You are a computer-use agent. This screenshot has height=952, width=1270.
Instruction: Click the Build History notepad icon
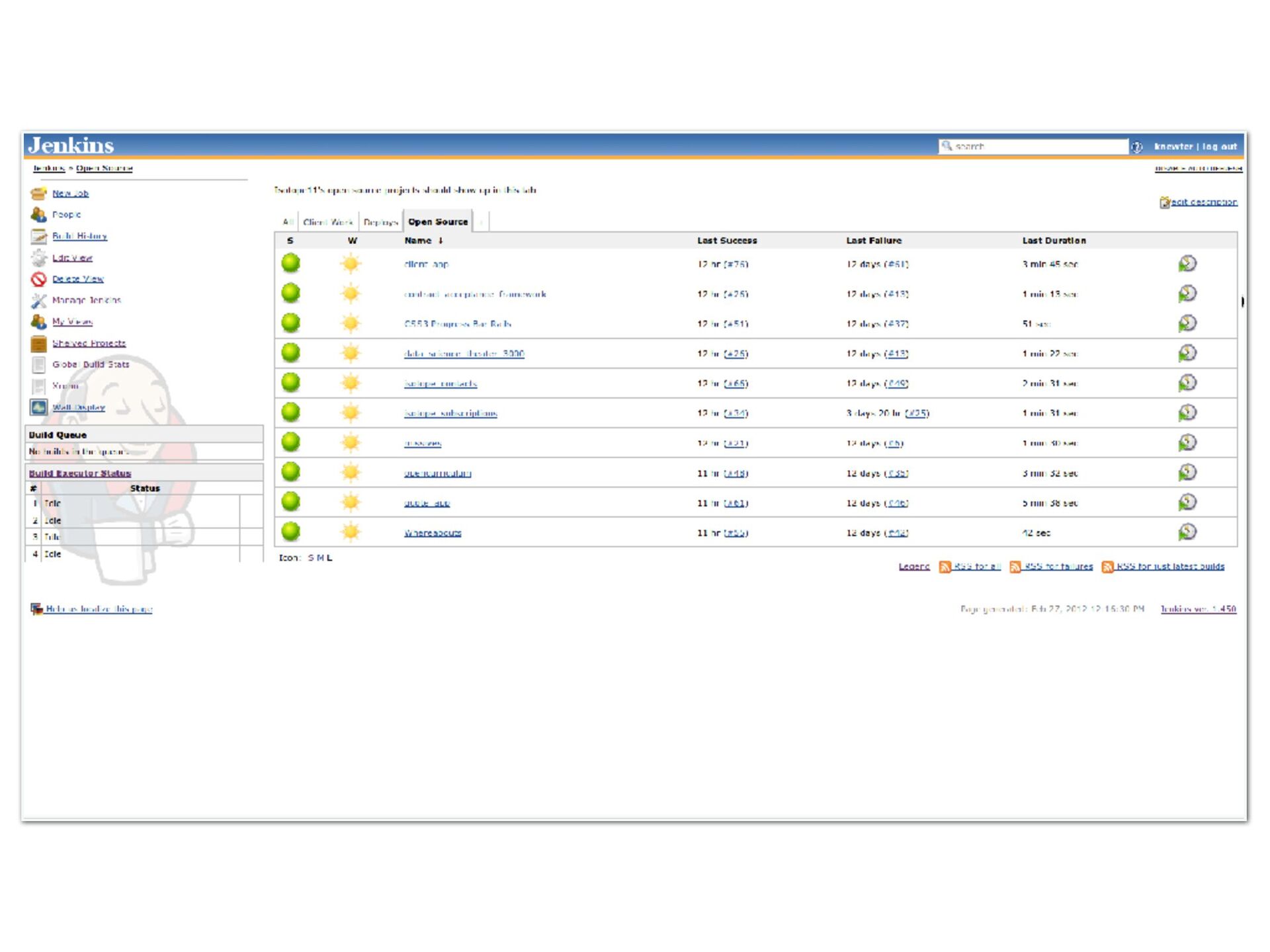pyautogui.click(x=38, y=236)
